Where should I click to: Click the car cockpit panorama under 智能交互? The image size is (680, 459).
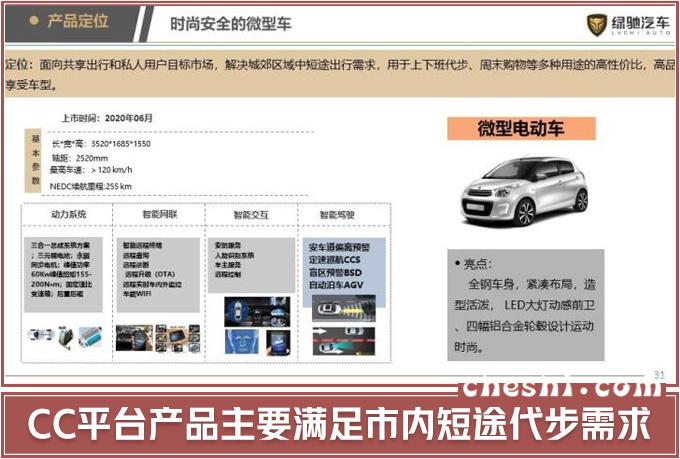[257, 311]
